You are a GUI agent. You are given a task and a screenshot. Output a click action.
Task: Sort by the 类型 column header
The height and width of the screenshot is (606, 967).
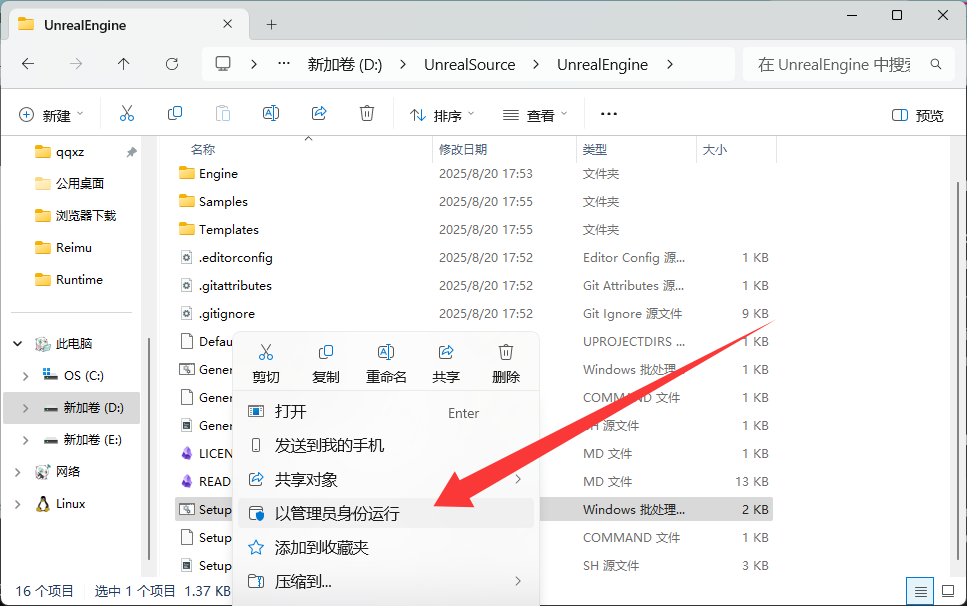[x=595, y=149]
